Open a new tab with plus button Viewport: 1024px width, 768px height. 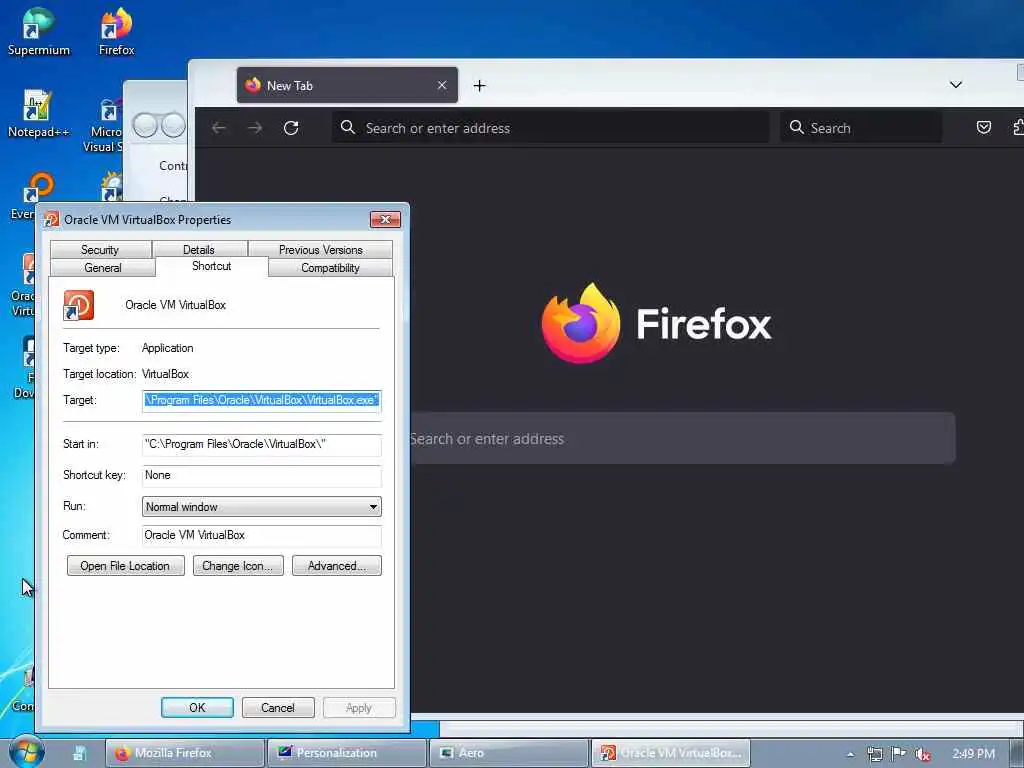479,86
